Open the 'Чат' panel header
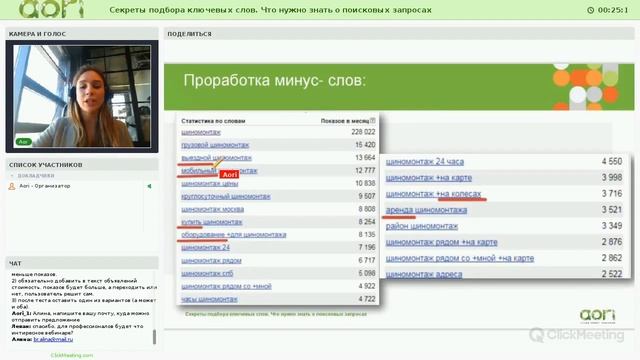640x360 pixels. [82, 264]
